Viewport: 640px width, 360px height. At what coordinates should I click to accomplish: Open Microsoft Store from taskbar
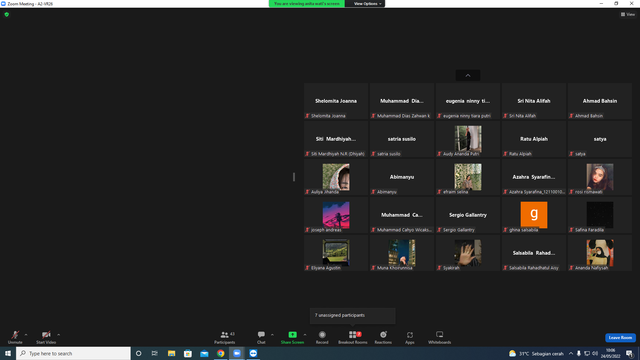pos(188,353)
